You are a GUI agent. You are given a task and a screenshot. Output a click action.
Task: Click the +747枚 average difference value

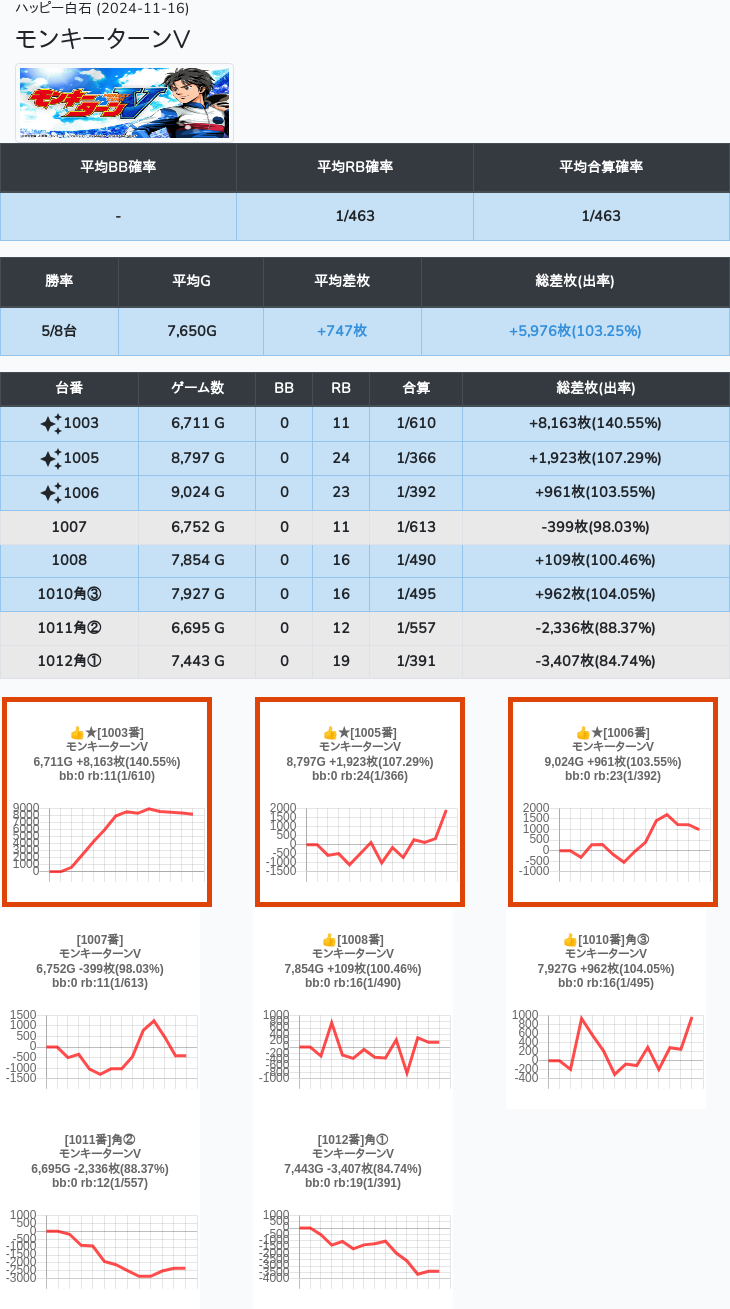coord(342,331)
